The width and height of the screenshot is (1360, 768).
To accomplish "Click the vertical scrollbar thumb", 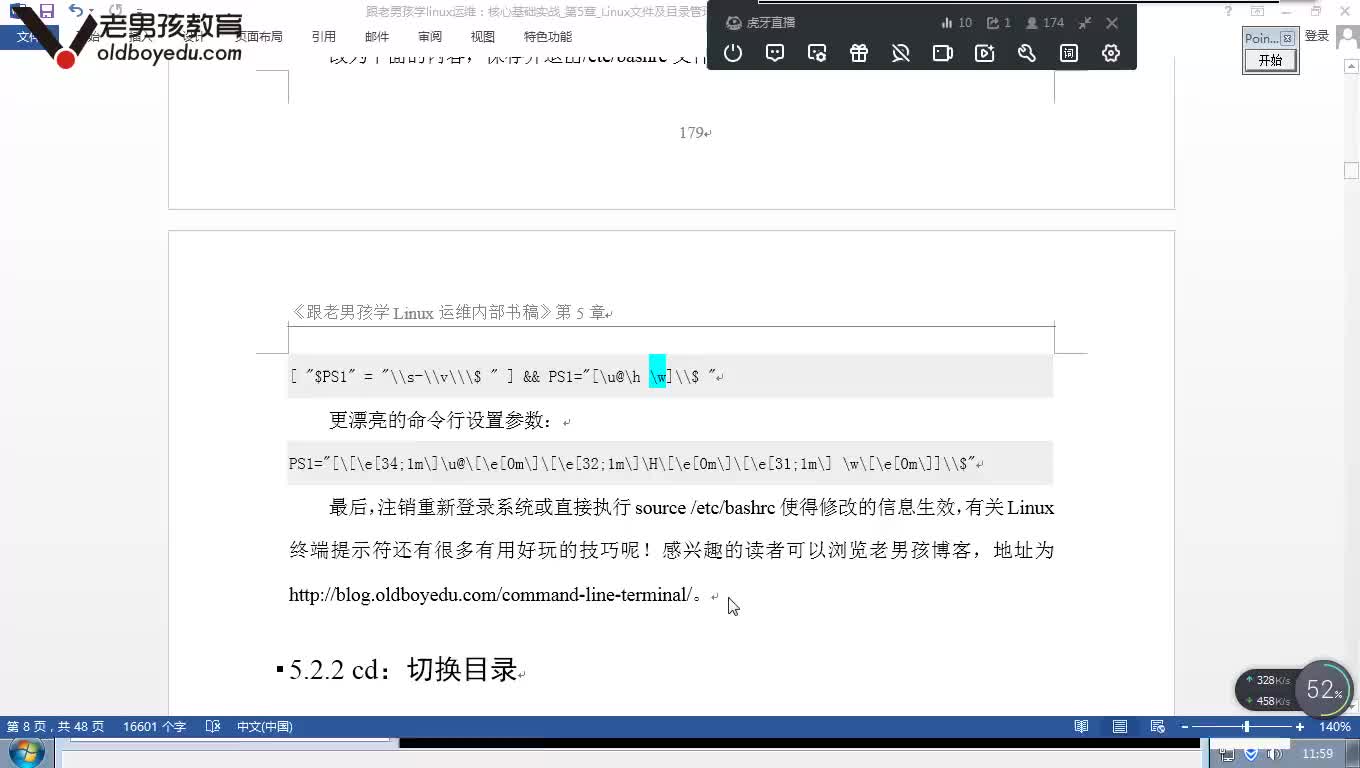I will pyautogui.click(x=1352, y=170).
